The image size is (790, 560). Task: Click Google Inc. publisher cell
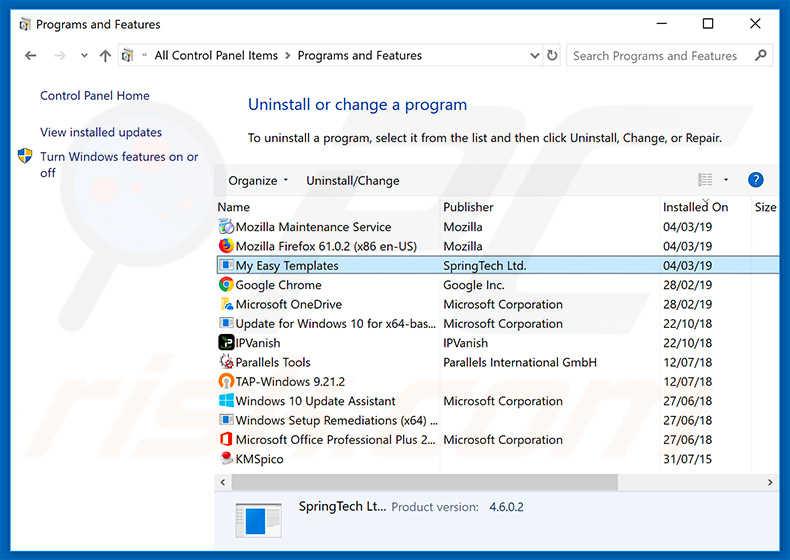[x=474, y=285]
